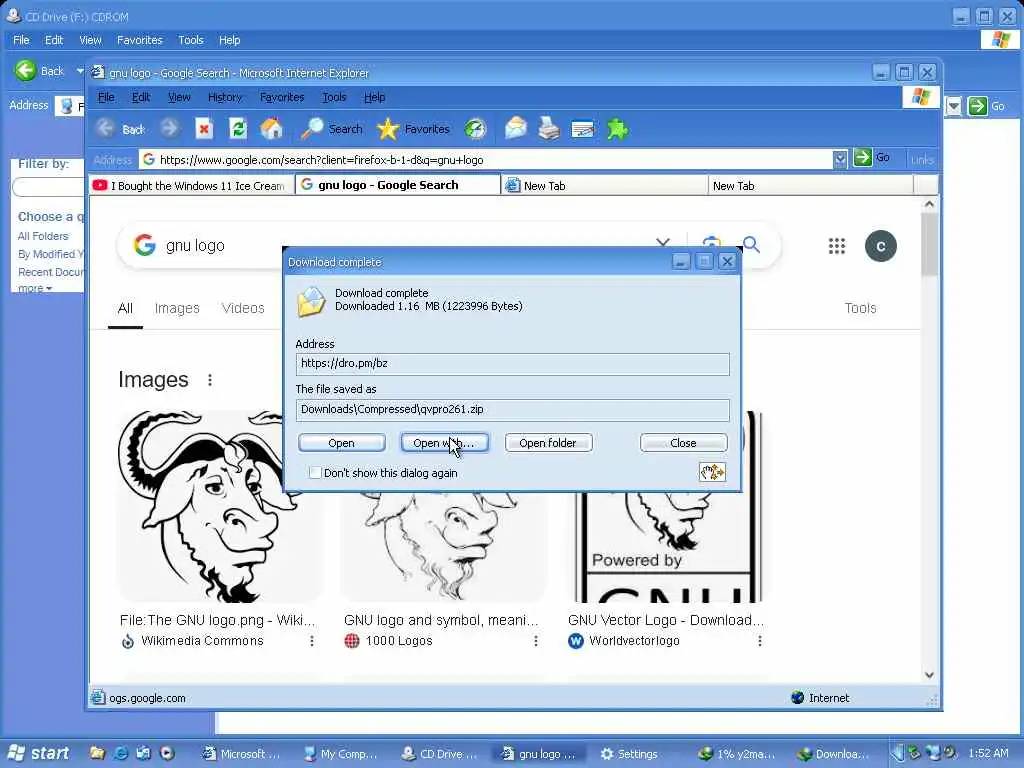The width and height of the screenshot is (1024, 768).
Task: Switch to 'I Bought the Windows 11 Ice Cream' tab
Action: coord(191,185)
